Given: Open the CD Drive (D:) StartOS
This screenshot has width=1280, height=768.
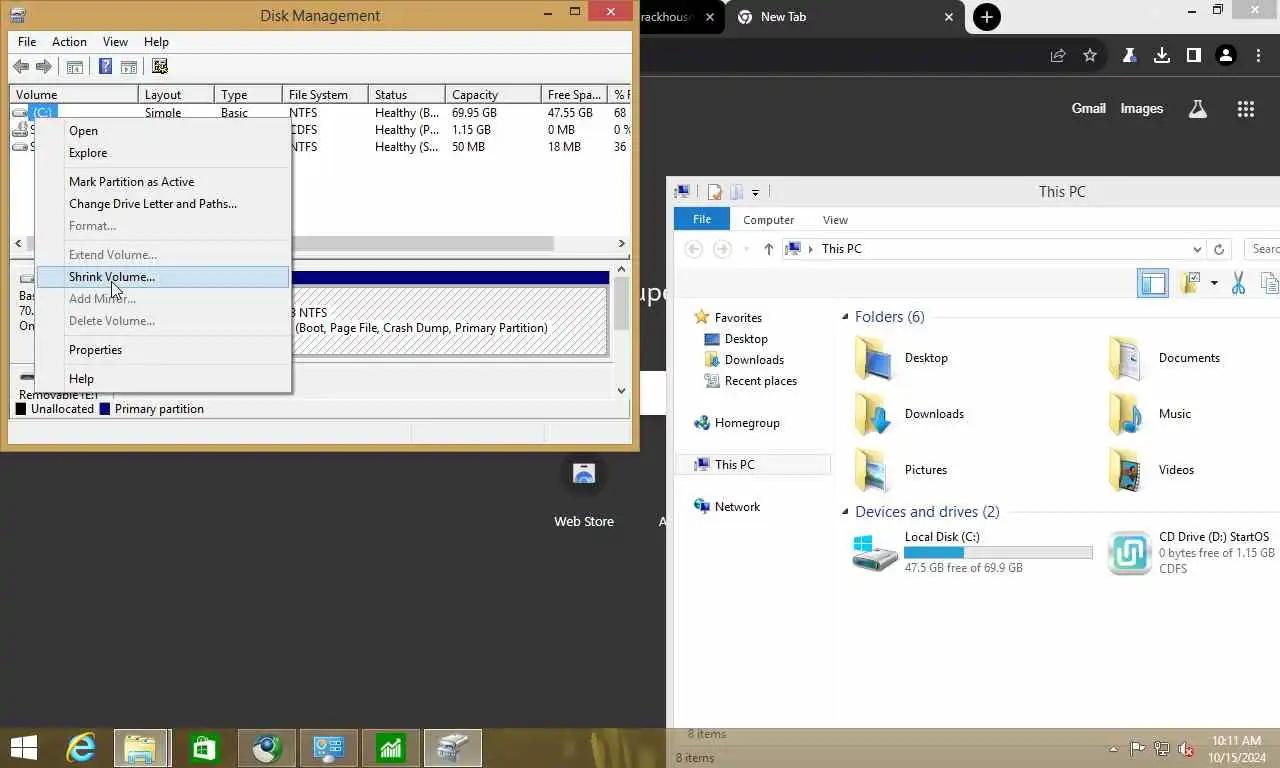Looking at the screenshot, I should pyautogui.click(x=1192, y=552).
